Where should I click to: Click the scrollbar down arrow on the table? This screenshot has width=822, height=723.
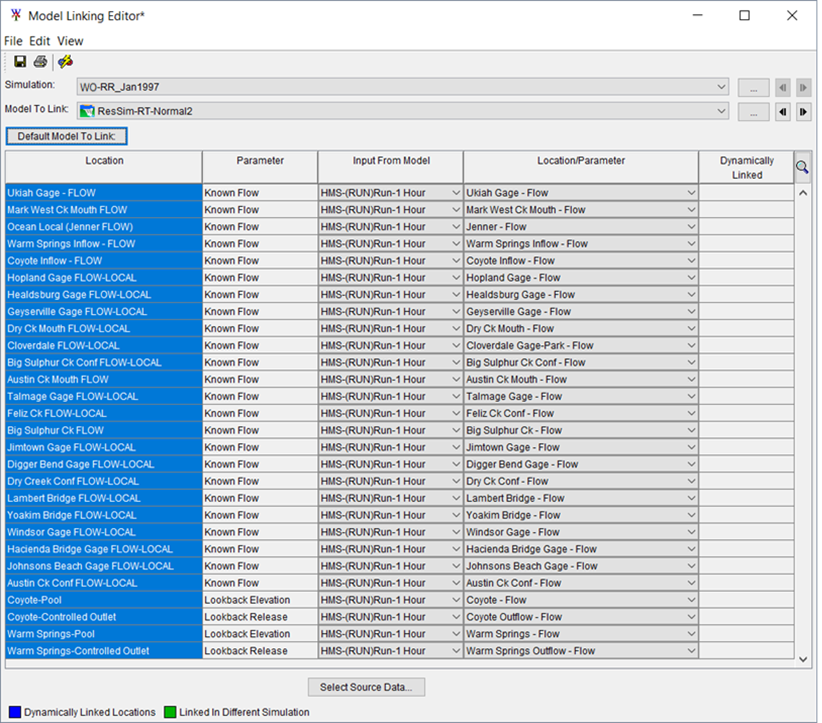[x=803, y=659]
